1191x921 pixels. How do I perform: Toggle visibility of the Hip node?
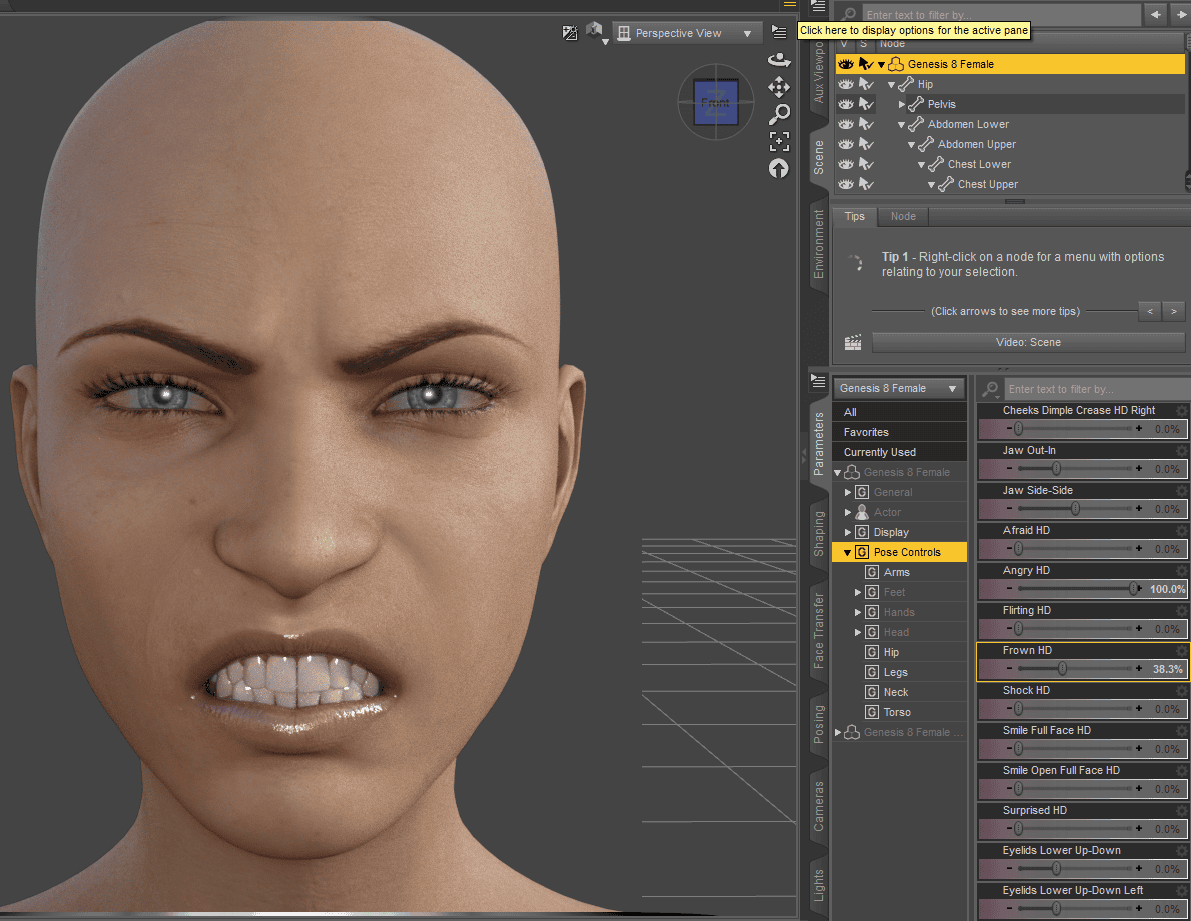point(846,84)
